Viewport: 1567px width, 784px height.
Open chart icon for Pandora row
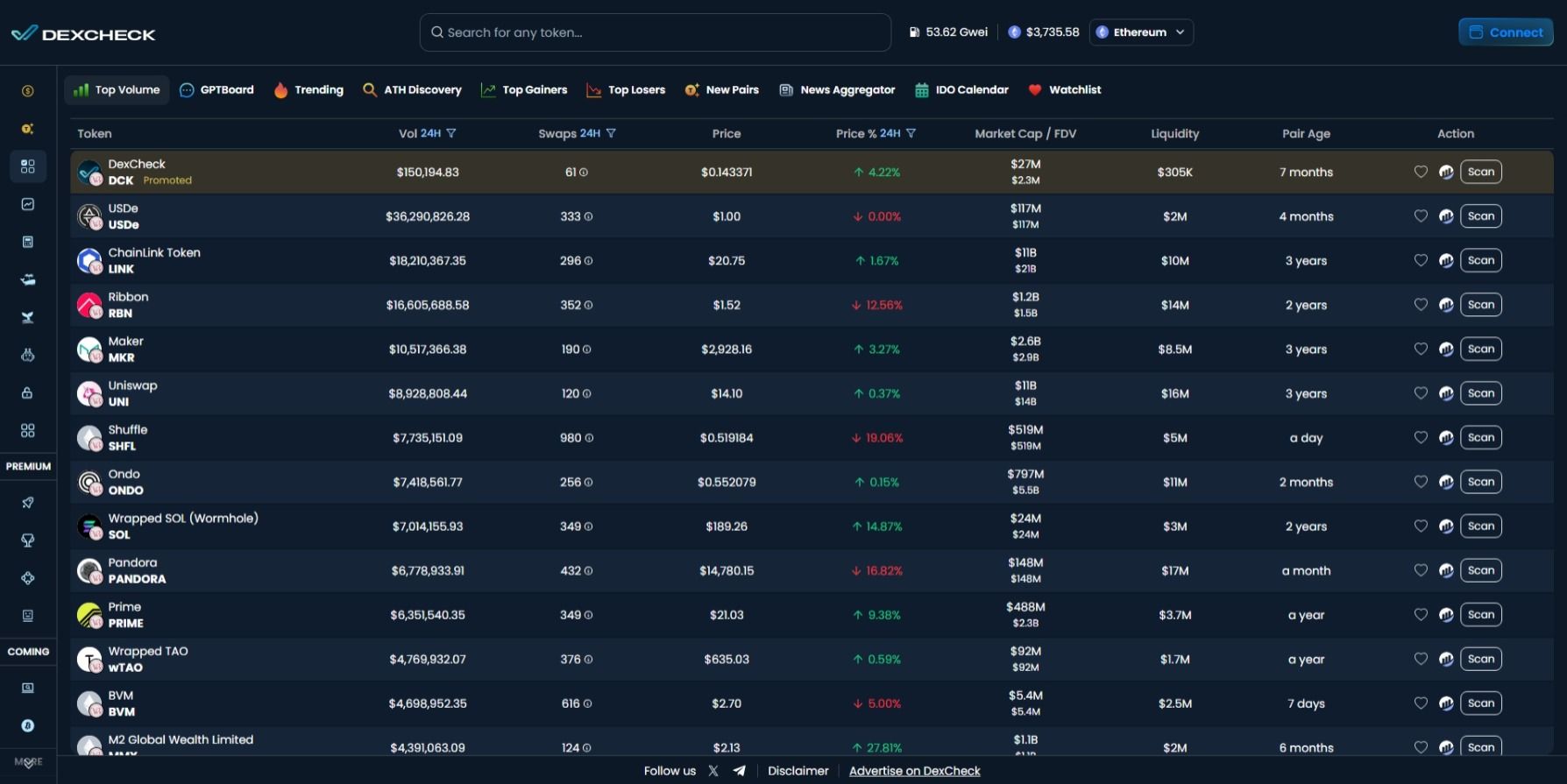(x=1446, y=570)
